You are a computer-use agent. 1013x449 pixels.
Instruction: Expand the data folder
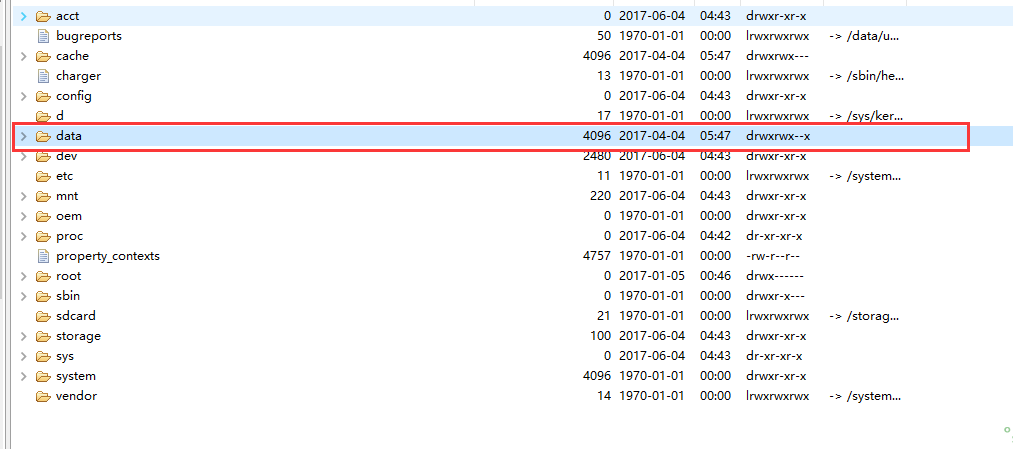coord(24,136)
